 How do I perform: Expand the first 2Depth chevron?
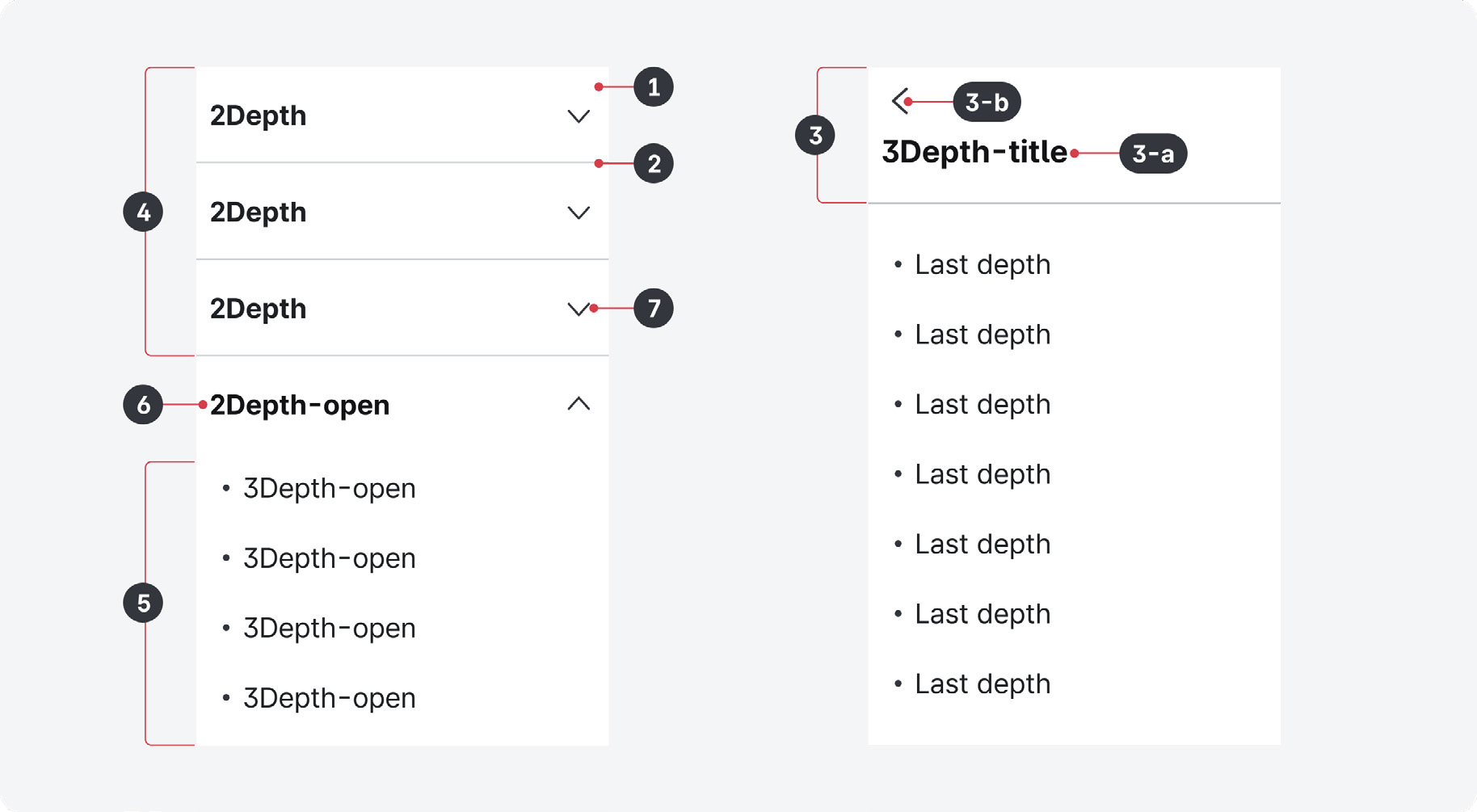tap(579, 116)
